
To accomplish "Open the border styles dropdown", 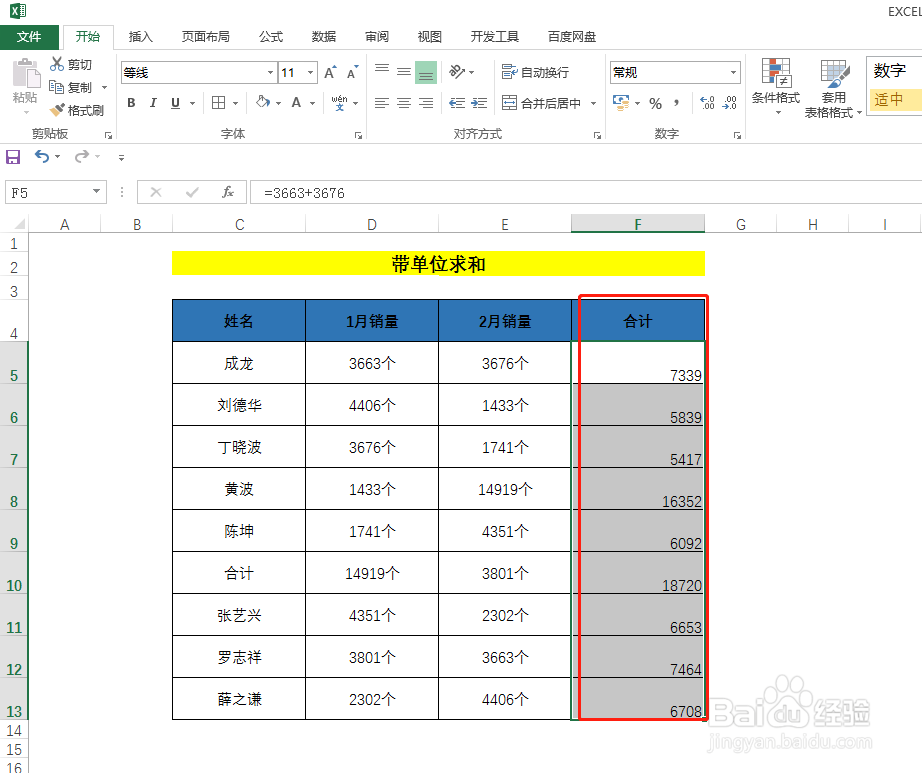I will pos(234,103).
